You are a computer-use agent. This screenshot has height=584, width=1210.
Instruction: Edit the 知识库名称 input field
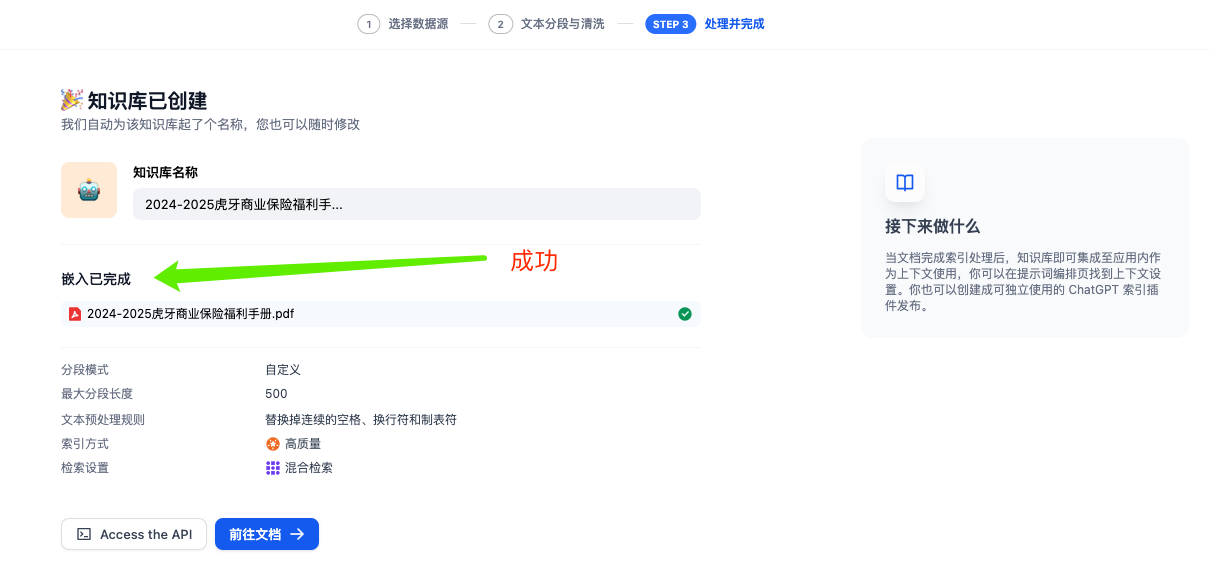click(x=416, y=204)
